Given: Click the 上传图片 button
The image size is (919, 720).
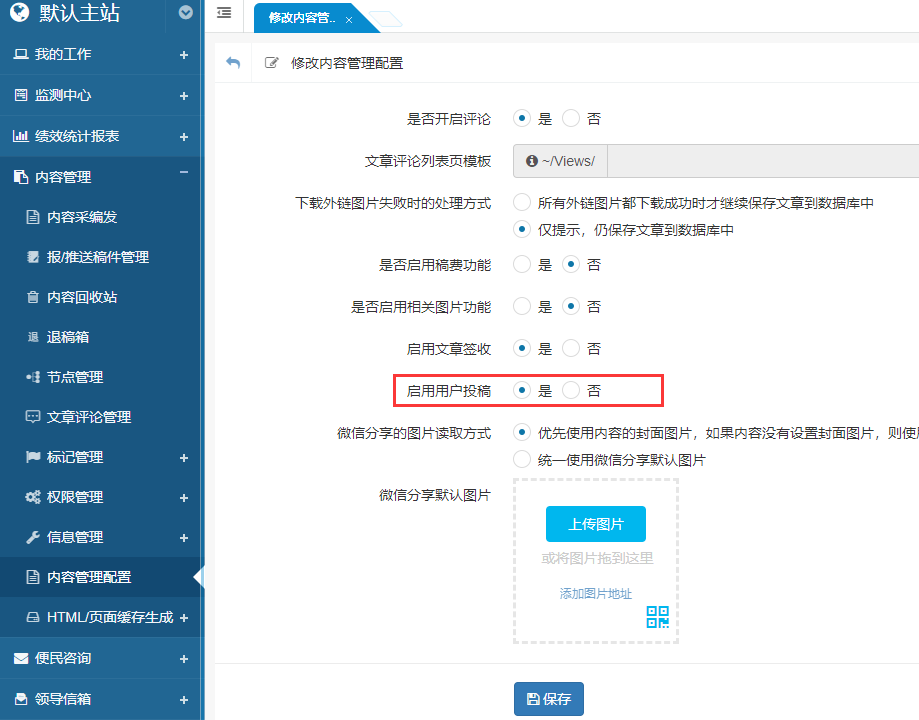Looking at the screenshot, I should click(x=596, y=524).
